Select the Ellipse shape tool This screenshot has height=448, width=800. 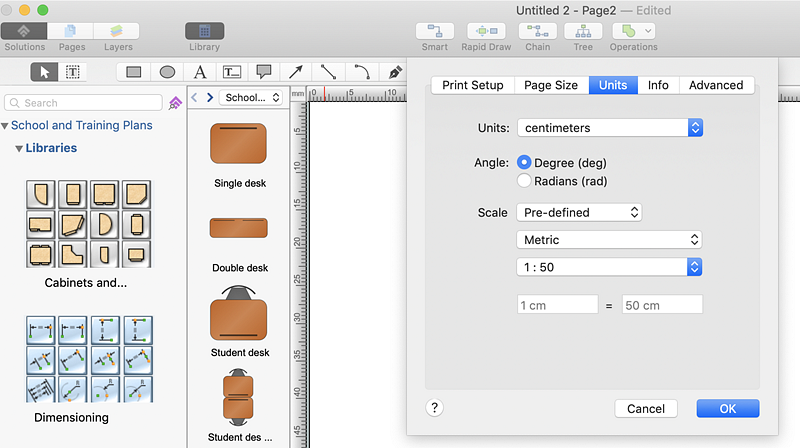click(167, 72)
